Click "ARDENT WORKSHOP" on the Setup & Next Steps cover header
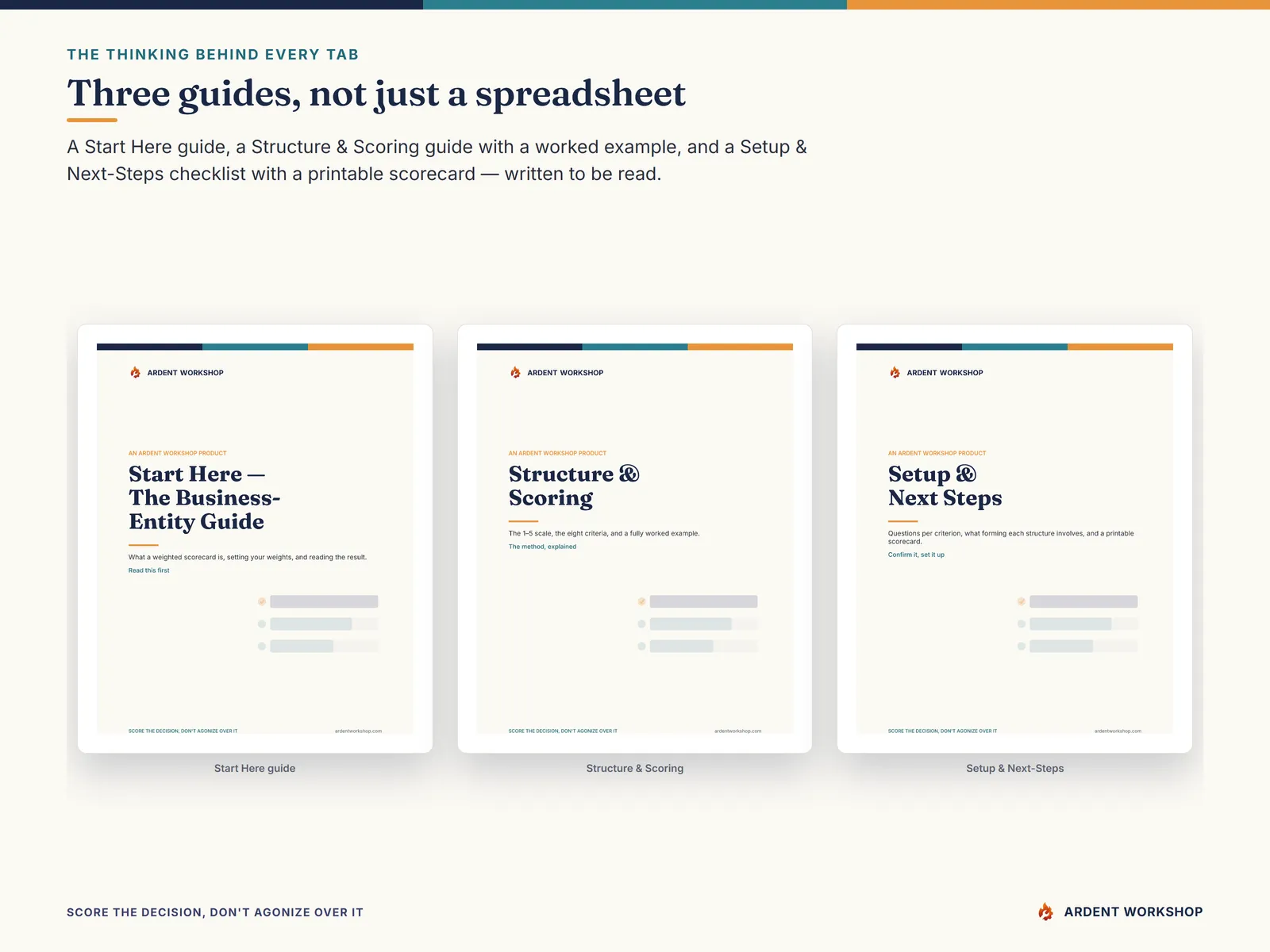Viewport: 1270px width, 952px height. tap(945, 373)
